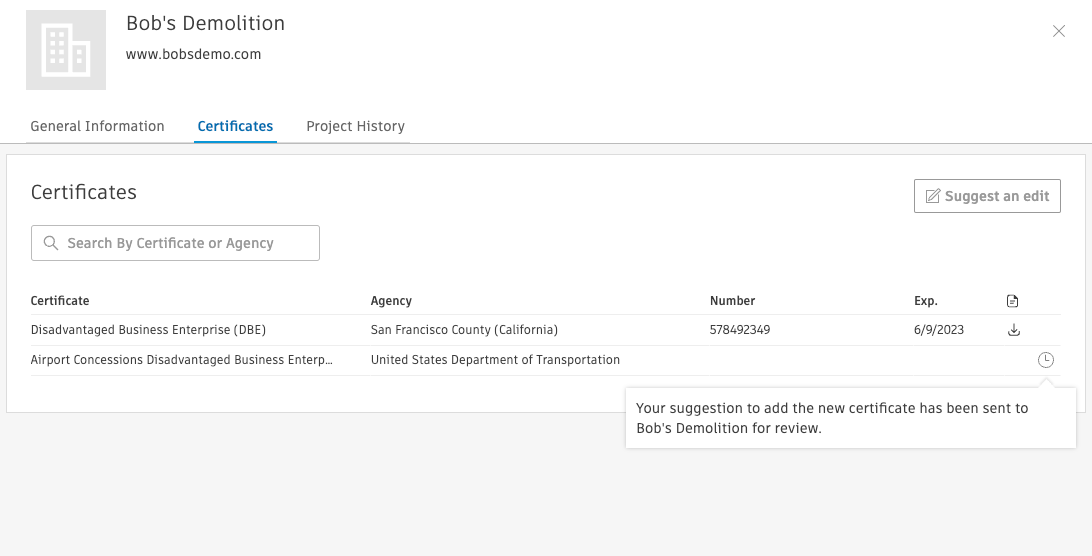Image resolution: width=1092 pixels, height=556 pixels.
Task: Close the Bob's Demolition company panel
Action: tap(1059, 31)
